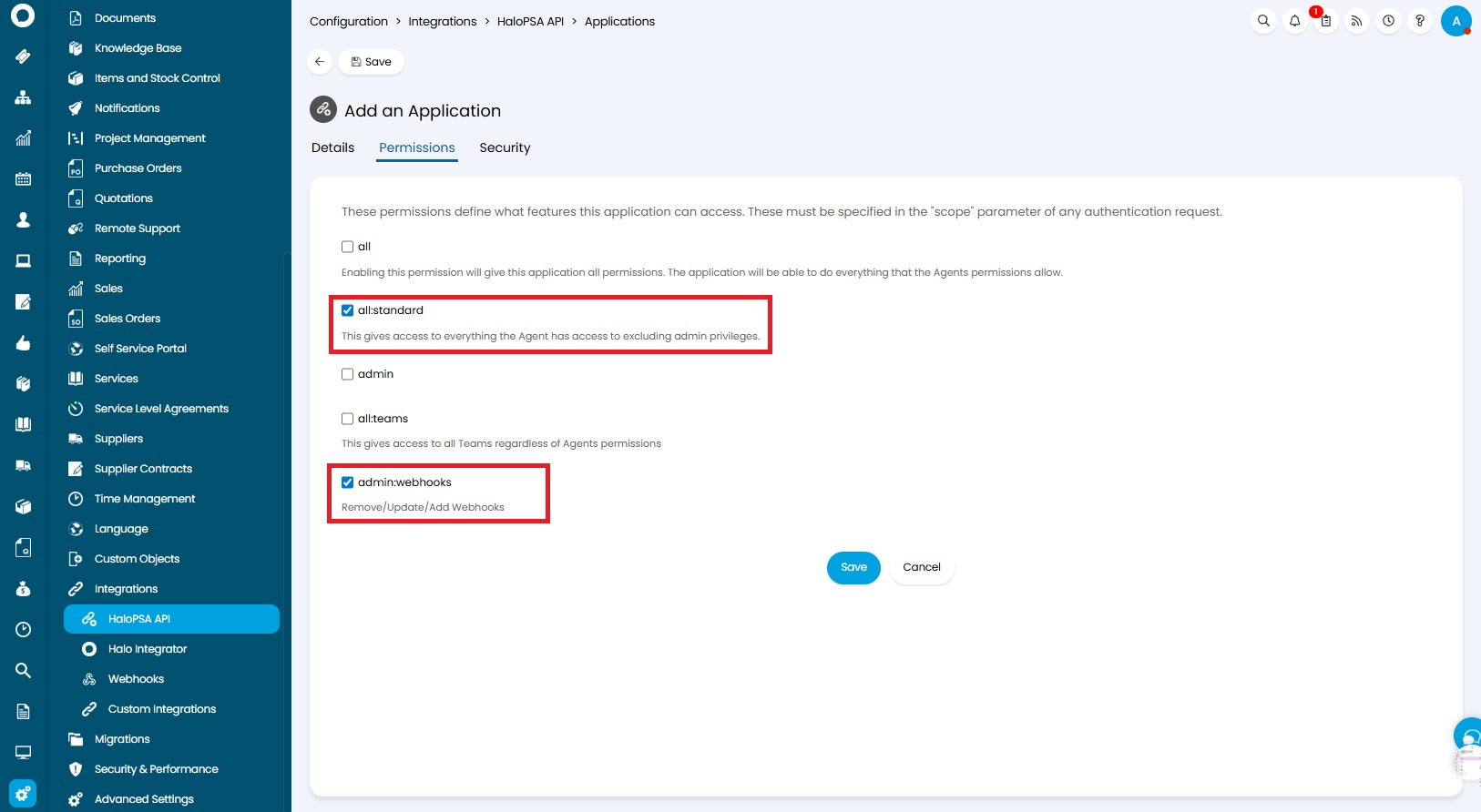Enable the 'all' permission checkbox

coord(347,247)
